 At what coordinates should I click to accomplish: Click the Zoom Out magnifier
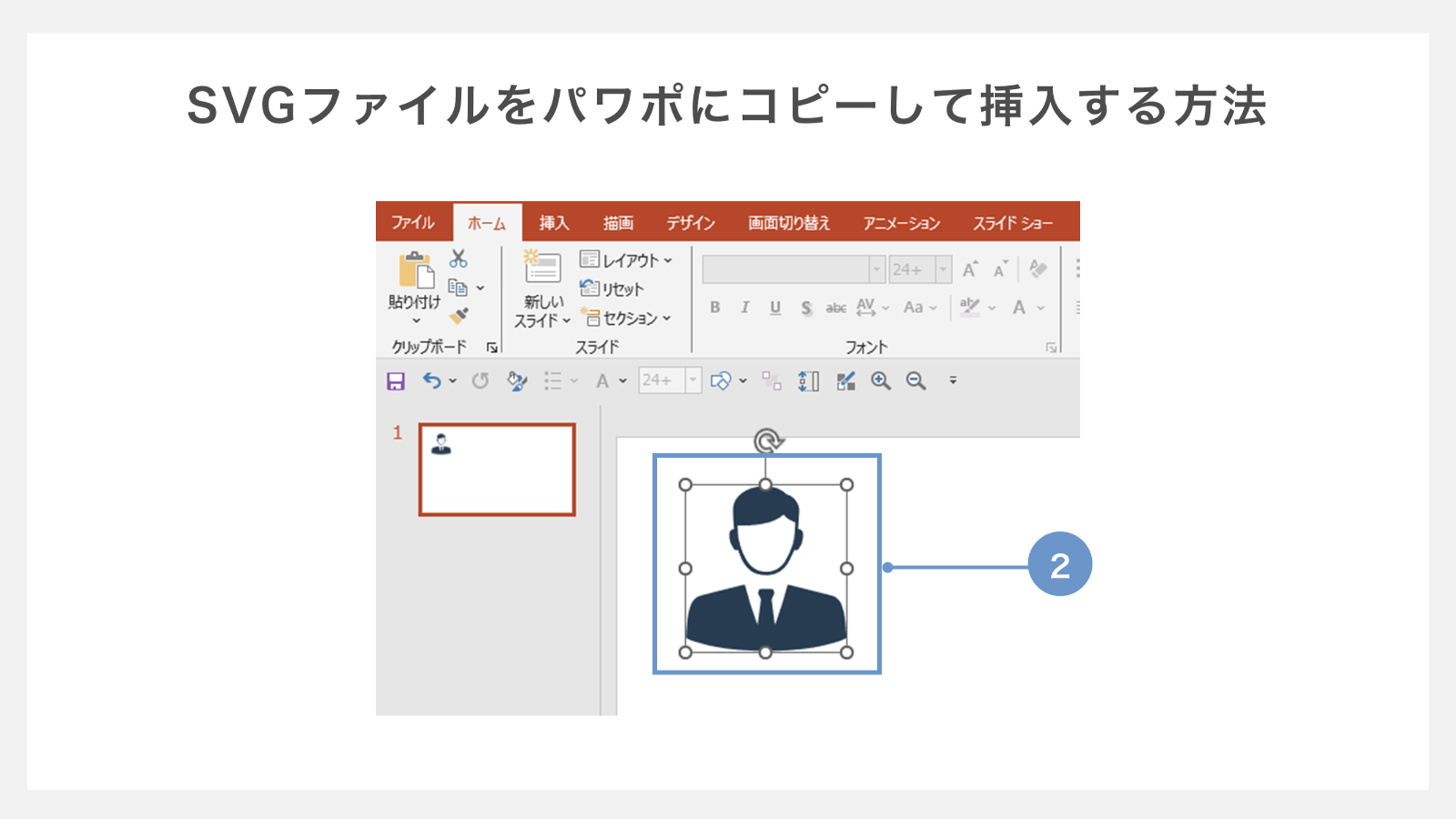(917, 380)
